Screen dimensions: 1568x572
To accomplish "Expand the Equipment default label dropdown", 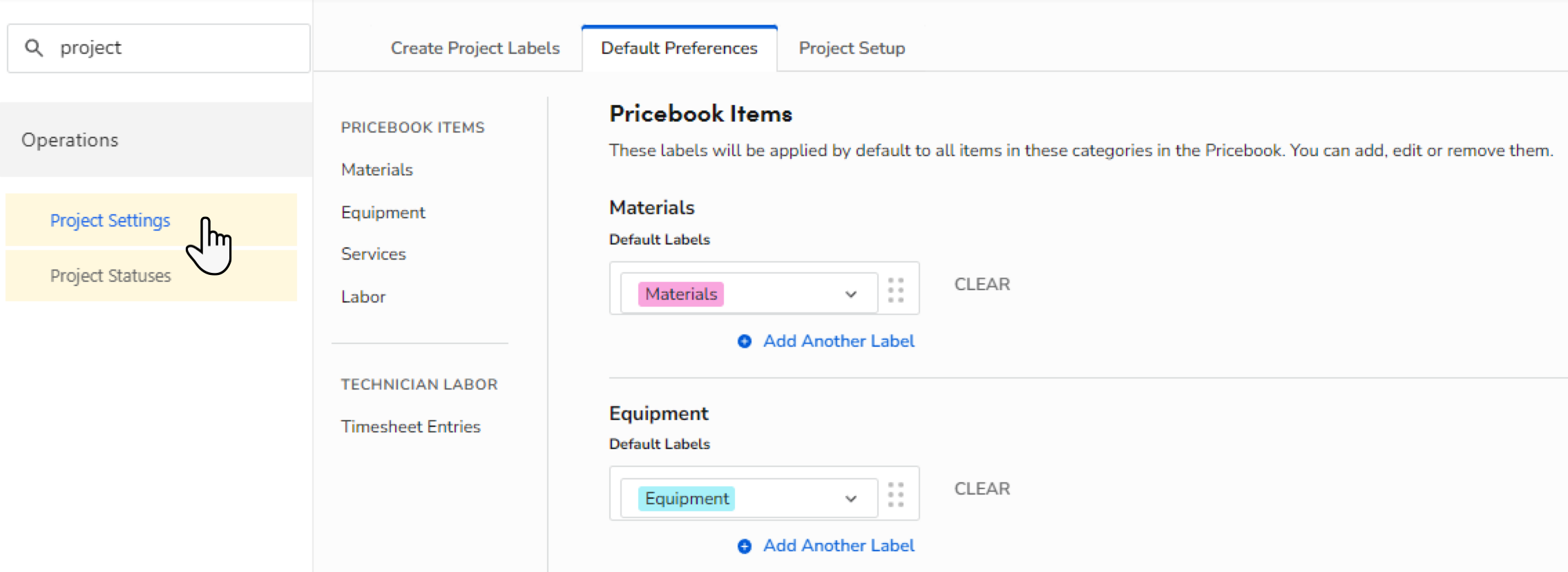I will click(850, 499).
